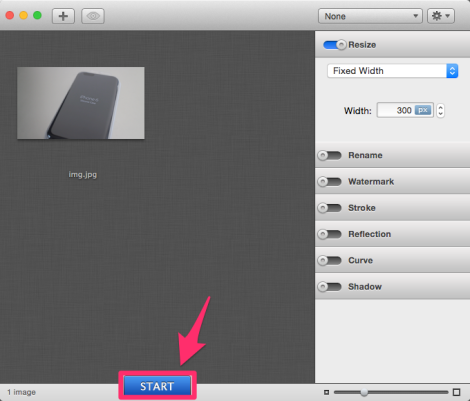Switch on the Reflection toggle
This screenshot has width=470, height=401.
click(x=329, y=234)
